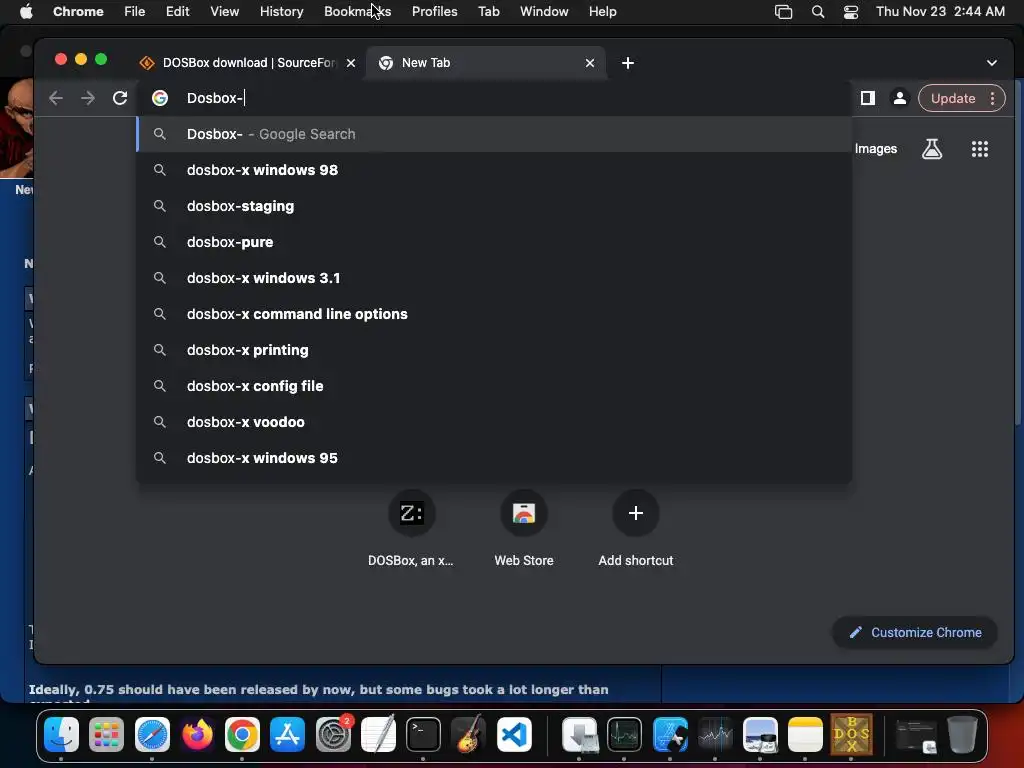Open Launchpad from the dock

106,734
